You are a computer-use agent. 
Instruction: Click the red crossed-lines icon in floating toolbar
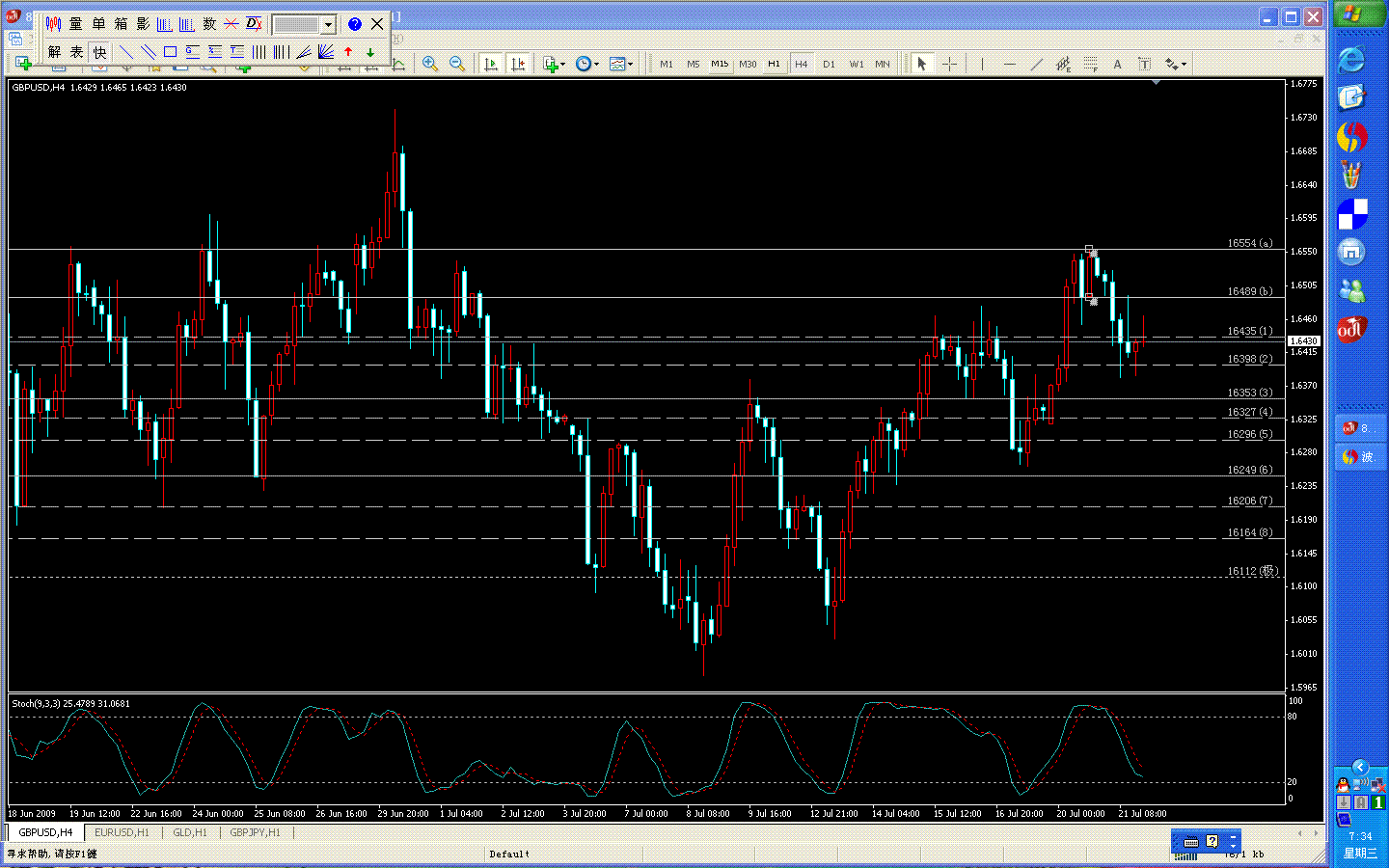231,24
